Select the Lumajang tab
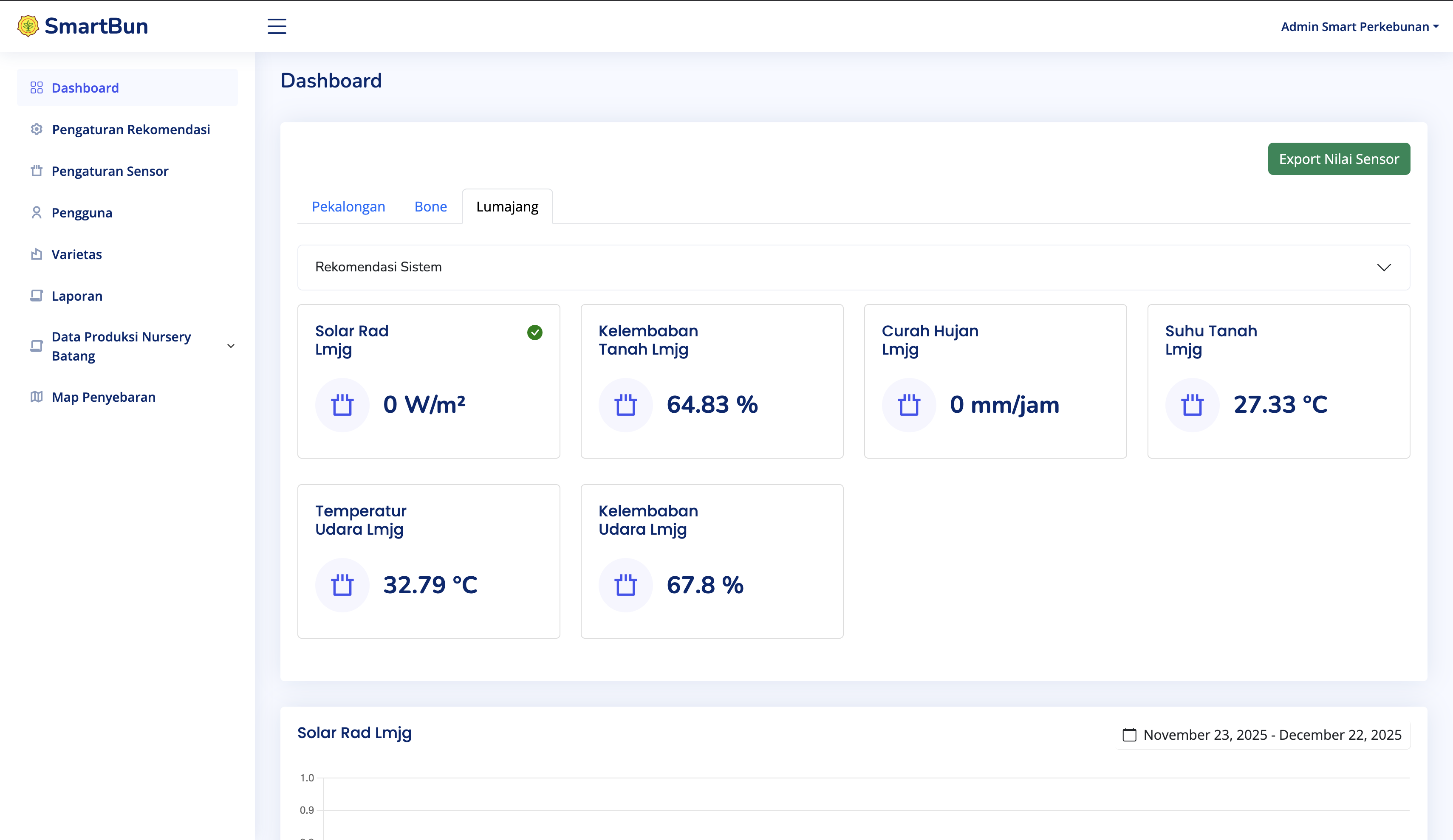The image size is (1453, 840). [x=507, y=206]
